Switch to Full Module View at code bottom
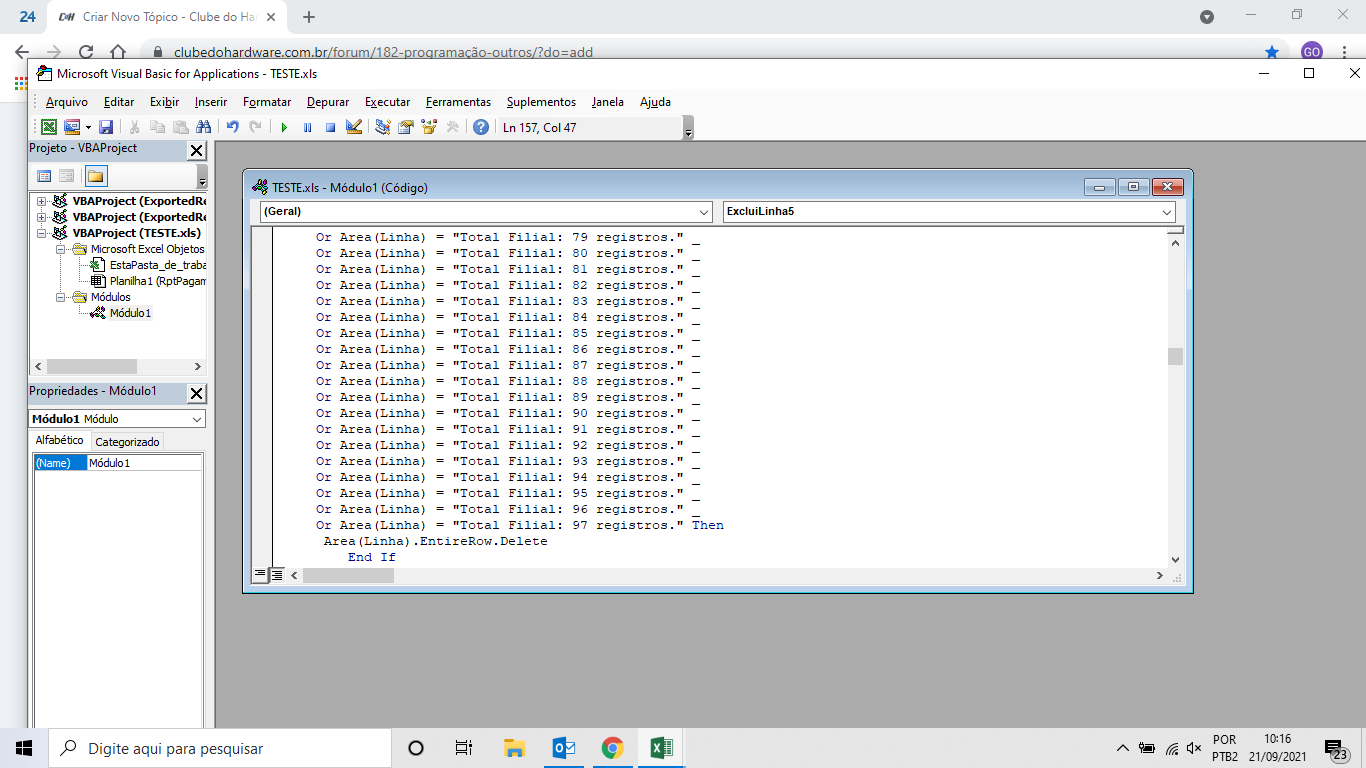 tap(277, 575)
